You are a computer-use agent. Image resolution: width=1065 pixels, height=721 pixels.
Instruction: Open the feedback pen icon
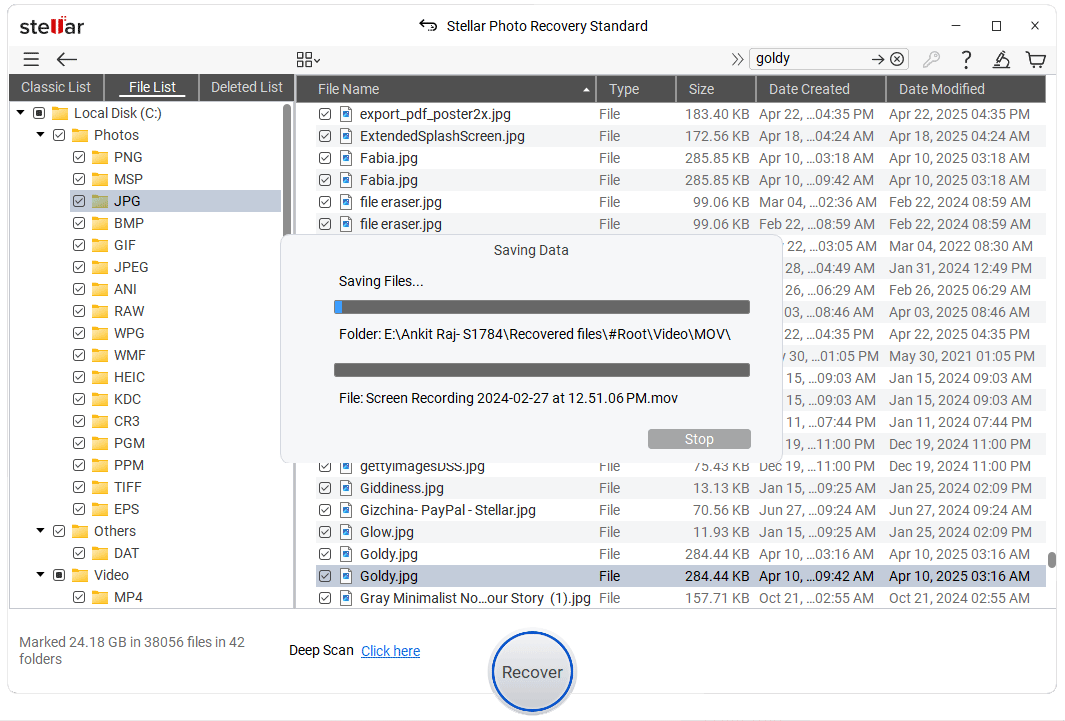click(x=1001, y=59)
